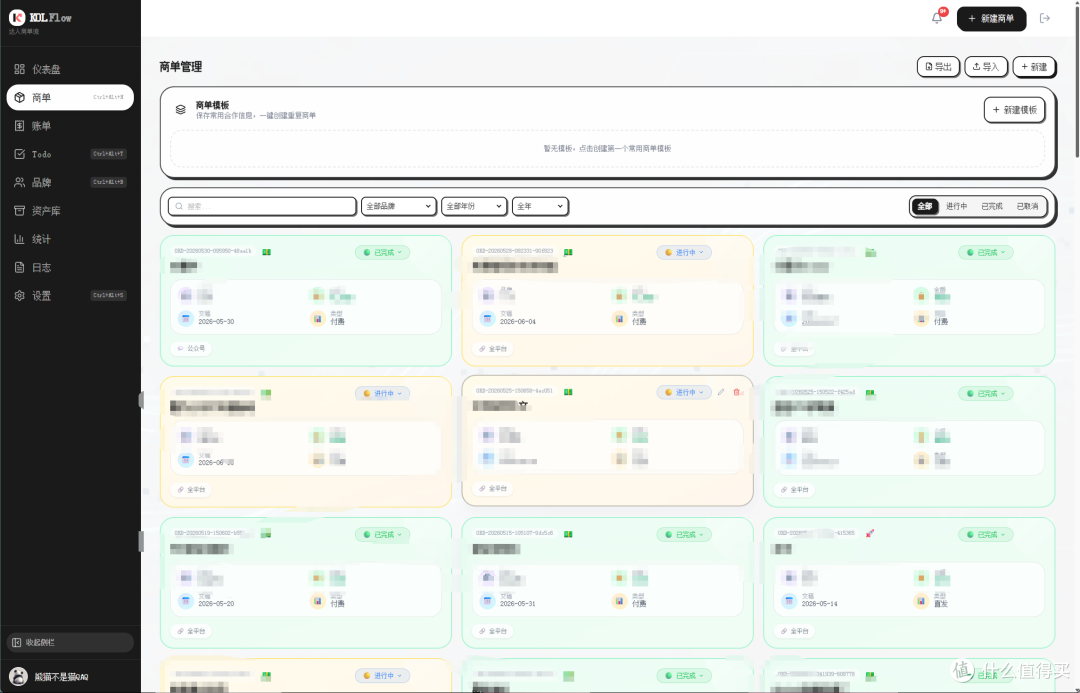Click the 商单模板 layers icon

point(180,110)
